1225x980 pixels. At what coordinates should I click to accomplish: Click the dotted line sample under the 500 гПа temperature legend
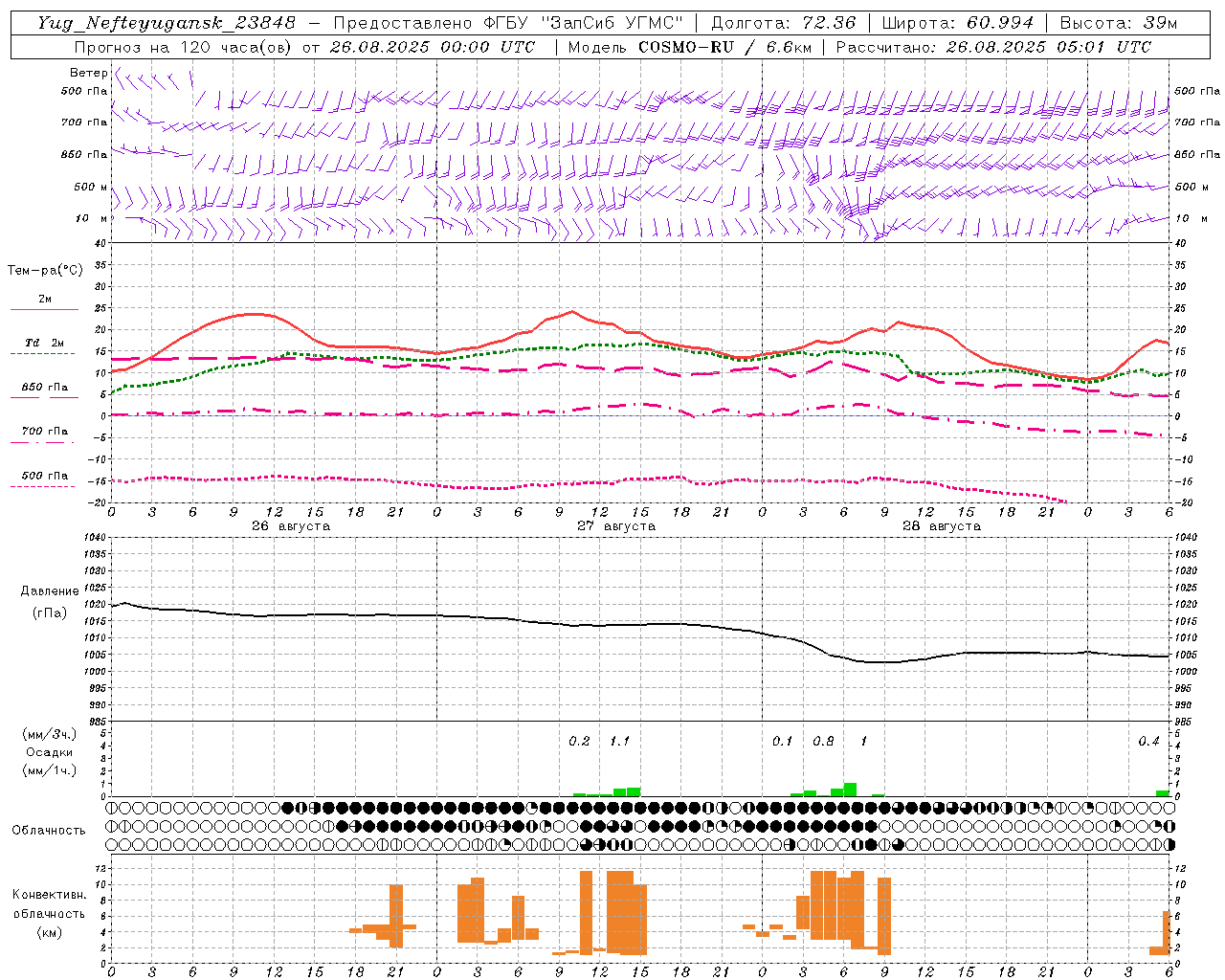coord(42,486)
